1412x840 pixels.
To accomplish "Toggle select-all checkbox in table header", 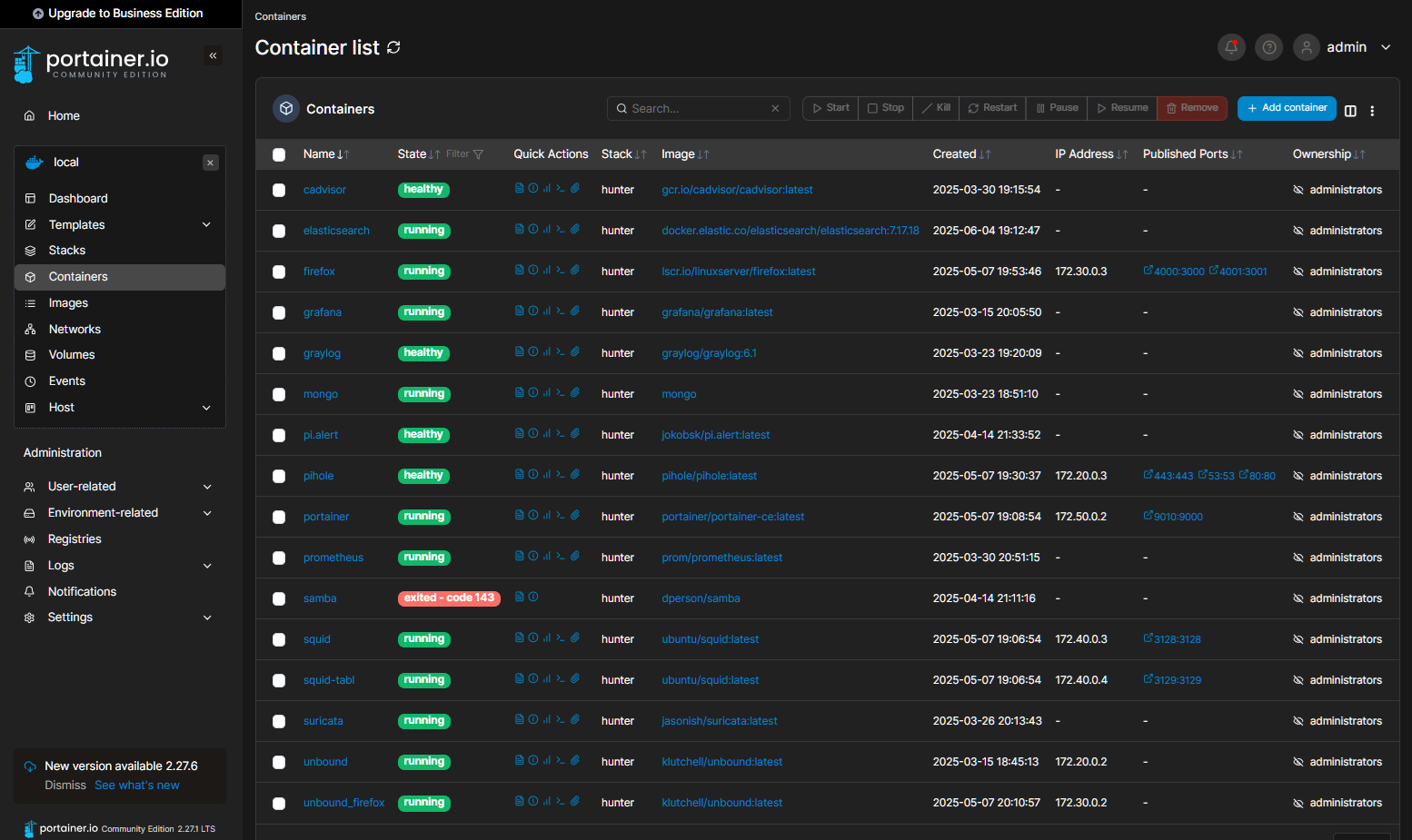I will pyautogui.click(x=279, y=154).
